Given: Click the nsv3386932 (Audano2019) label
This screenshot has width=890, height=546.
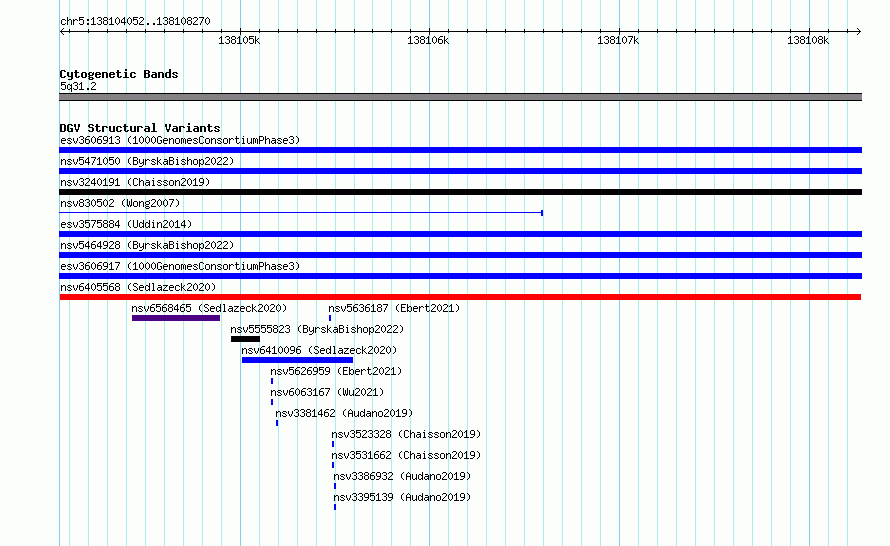Looking at the screenshot, I should click(402, 476).
